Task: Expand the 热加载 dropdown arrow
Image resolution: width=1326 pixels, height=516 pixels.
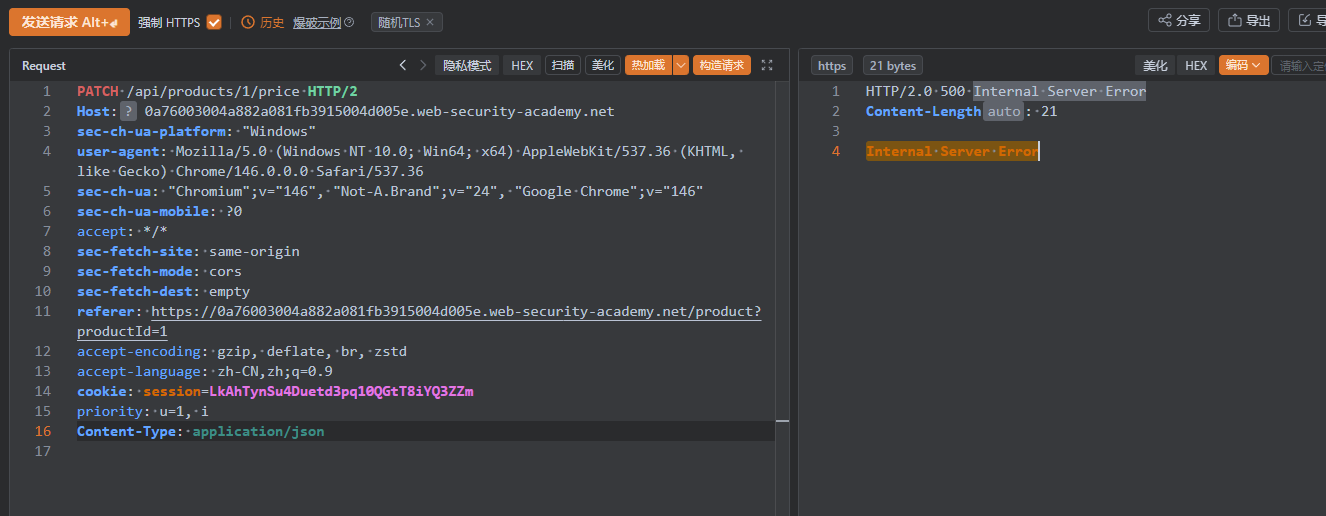Action: [x=681, y=65]
